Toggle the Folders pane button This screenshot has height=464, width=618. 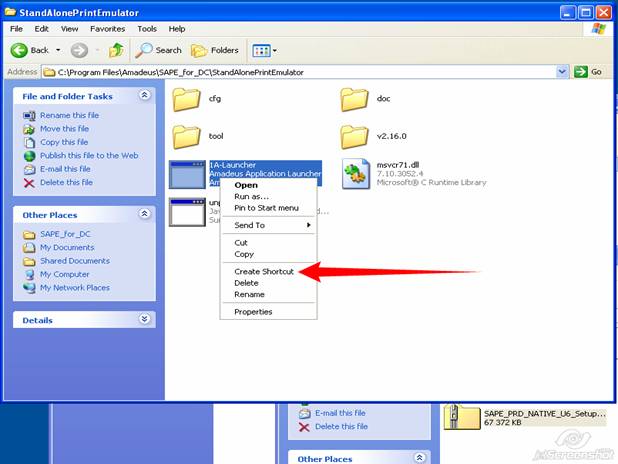(x=215, y=50)
